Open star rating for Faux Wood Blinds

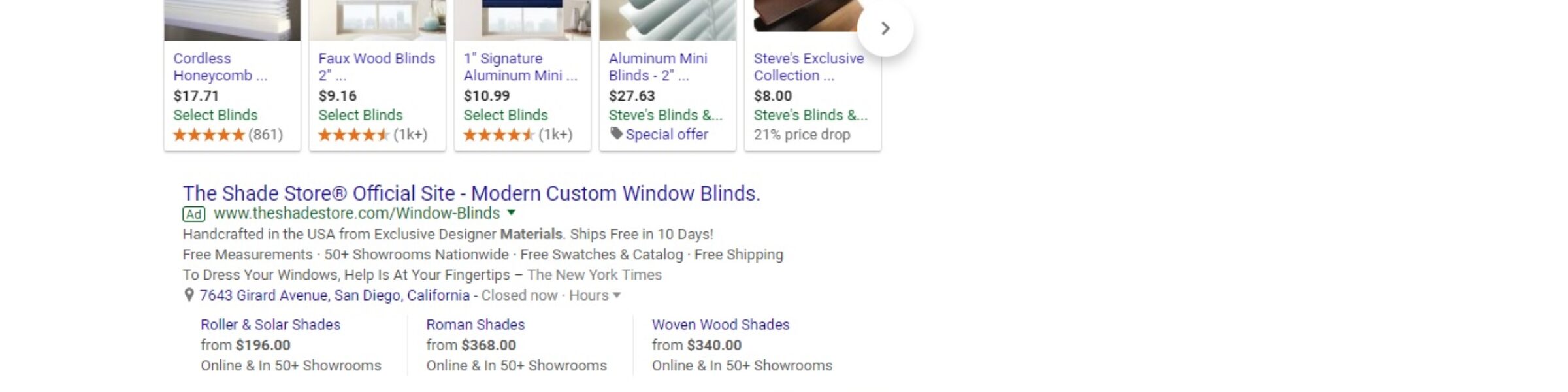tap(353, 135)
